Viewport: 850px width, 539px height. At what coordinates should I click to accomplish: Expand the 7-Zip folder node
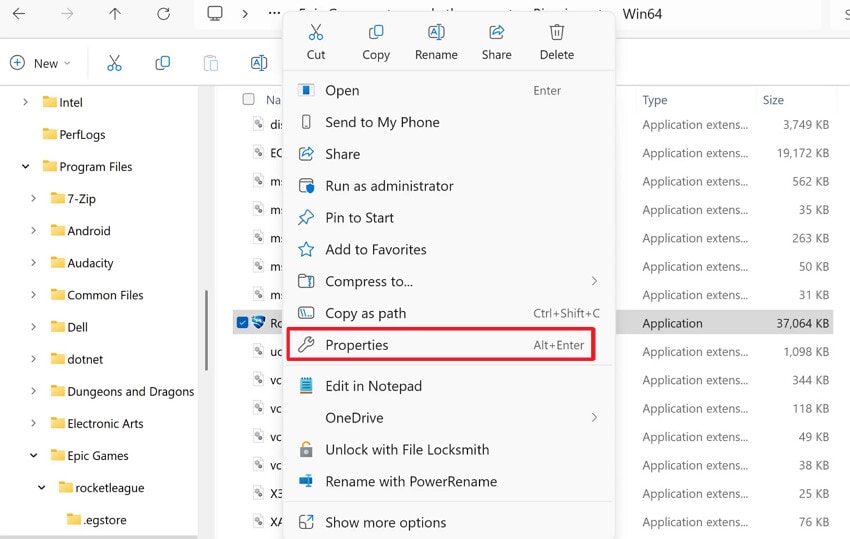pos(34,198)
